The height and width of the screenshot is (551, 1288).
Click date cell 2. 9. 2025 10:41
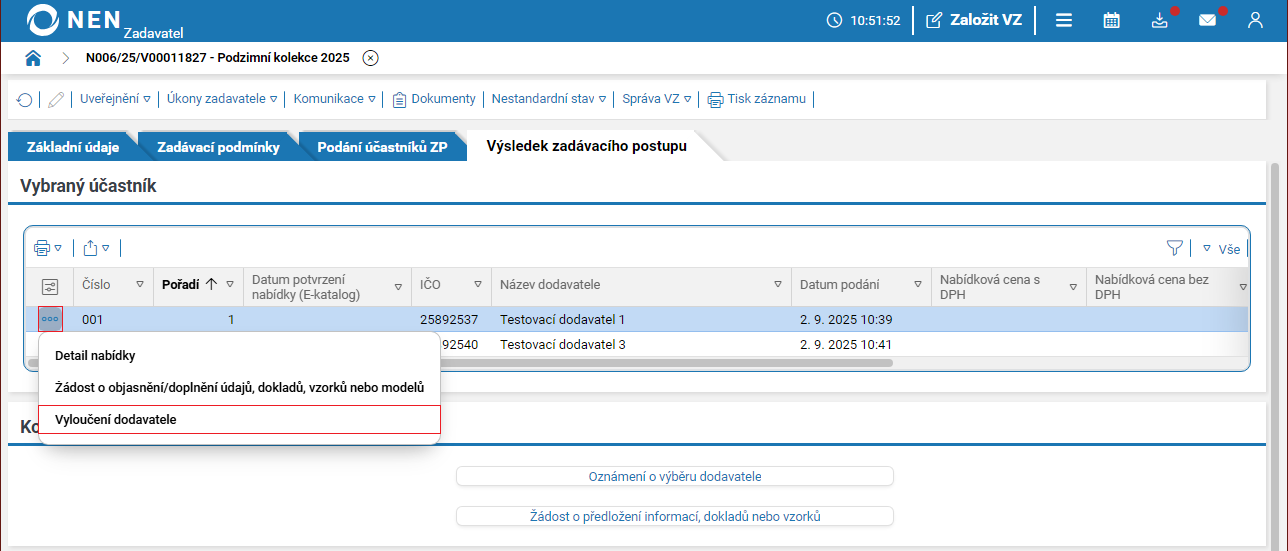pyautogui.click(x=846, y=345)
